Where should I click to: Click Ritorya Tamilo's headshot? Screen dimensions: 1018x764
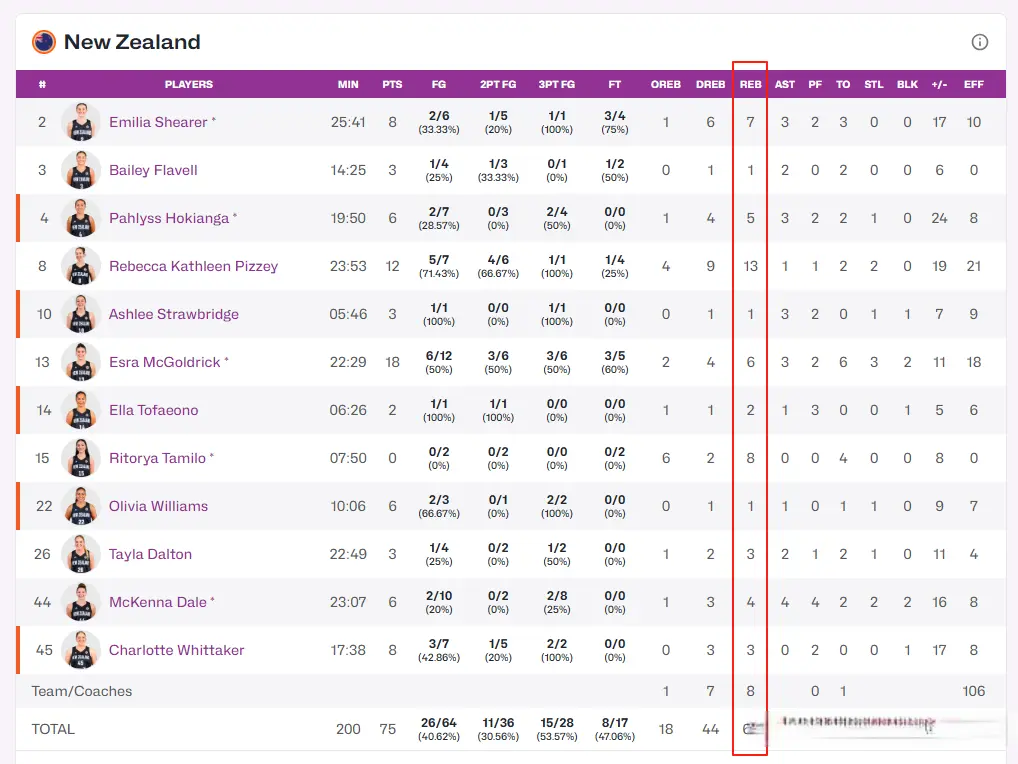coord(81,458)
